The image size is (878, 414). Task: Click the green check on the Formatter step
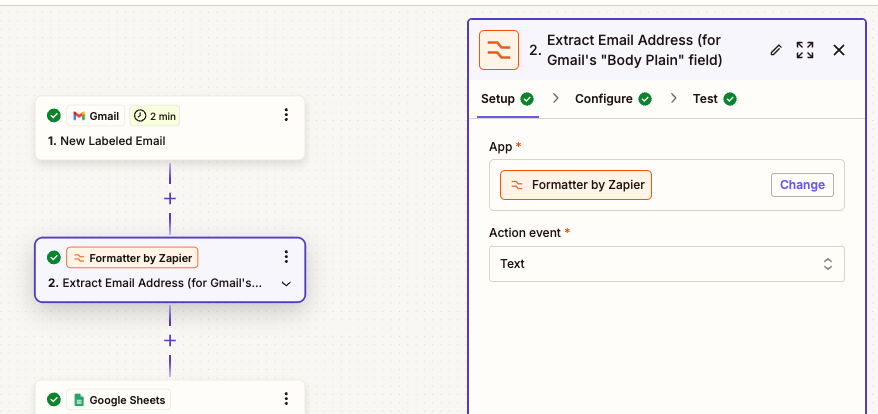pos(54,258)
